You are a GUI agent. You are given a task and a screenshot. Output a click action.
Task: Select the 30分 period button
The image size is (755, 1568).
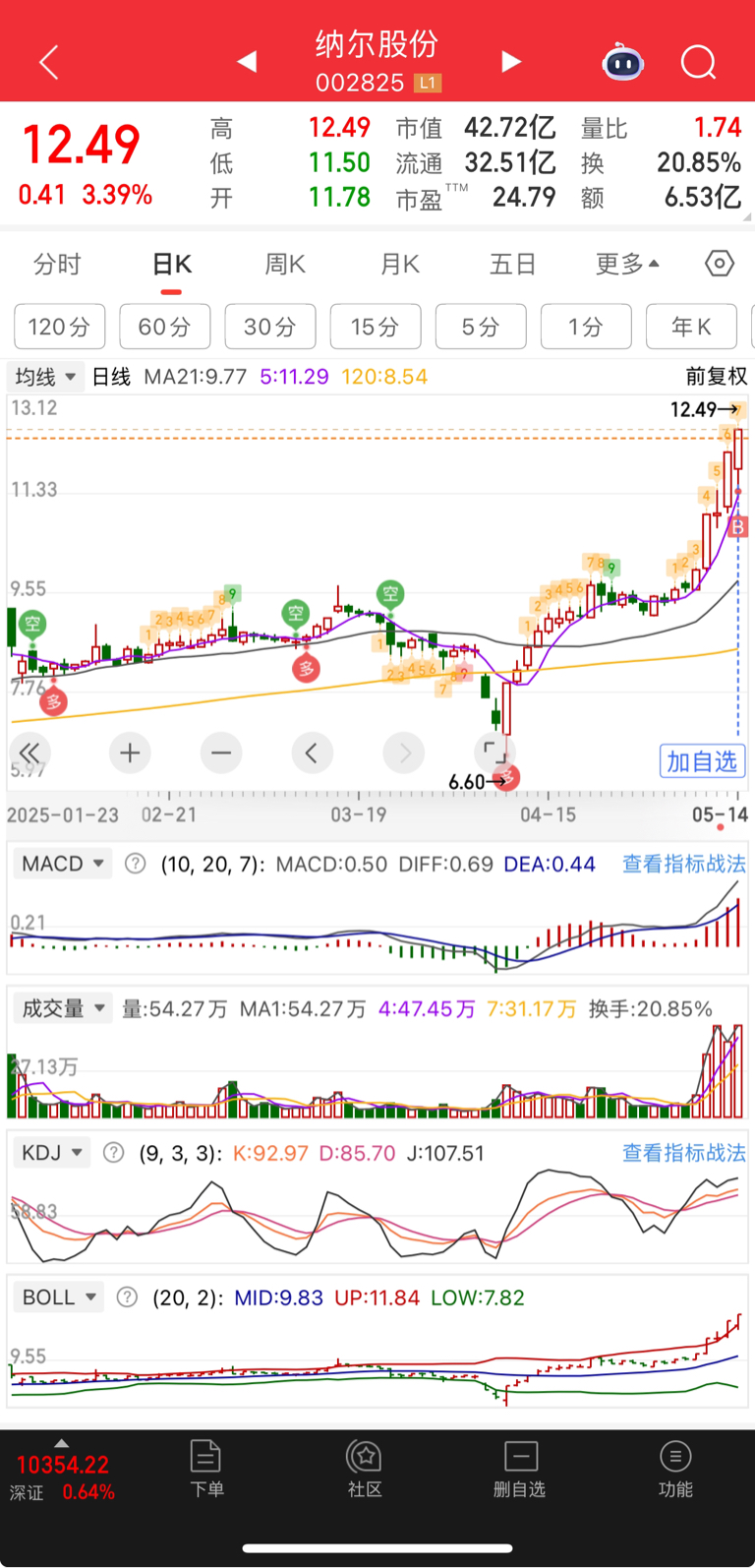pos(270,327)
